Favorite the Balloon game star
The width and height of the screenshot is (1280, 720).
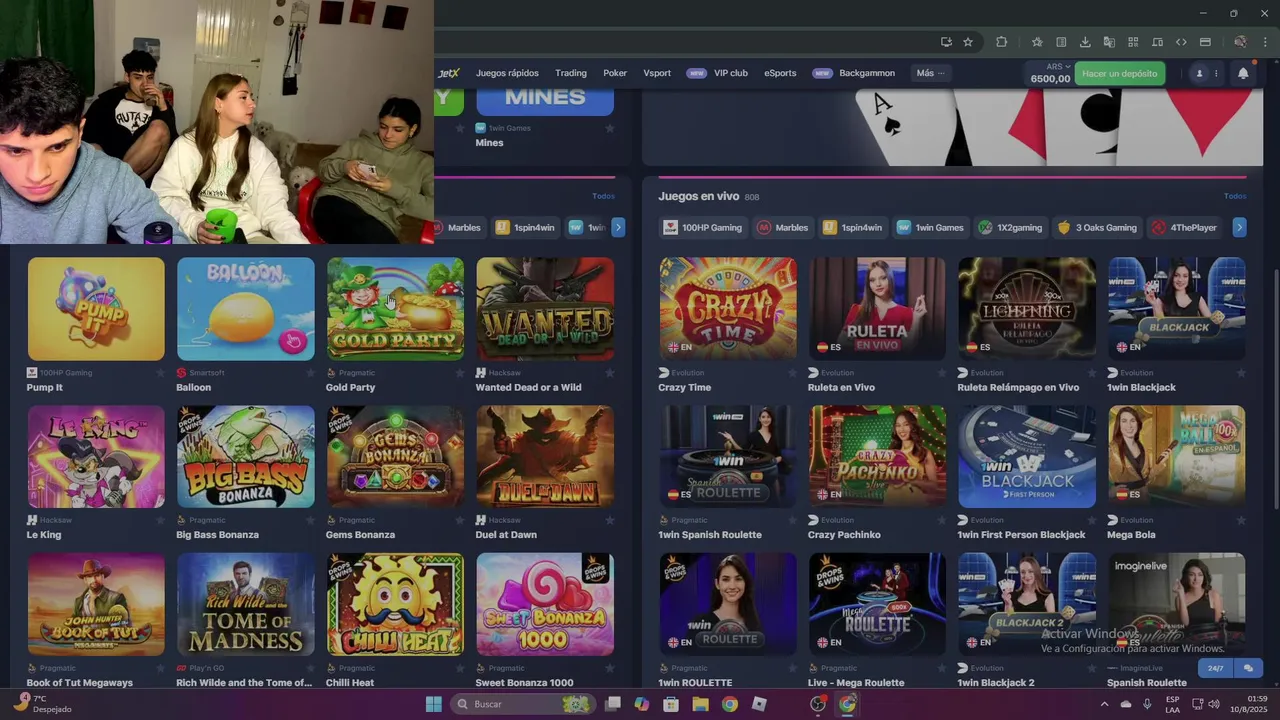[x=310, y=373]
